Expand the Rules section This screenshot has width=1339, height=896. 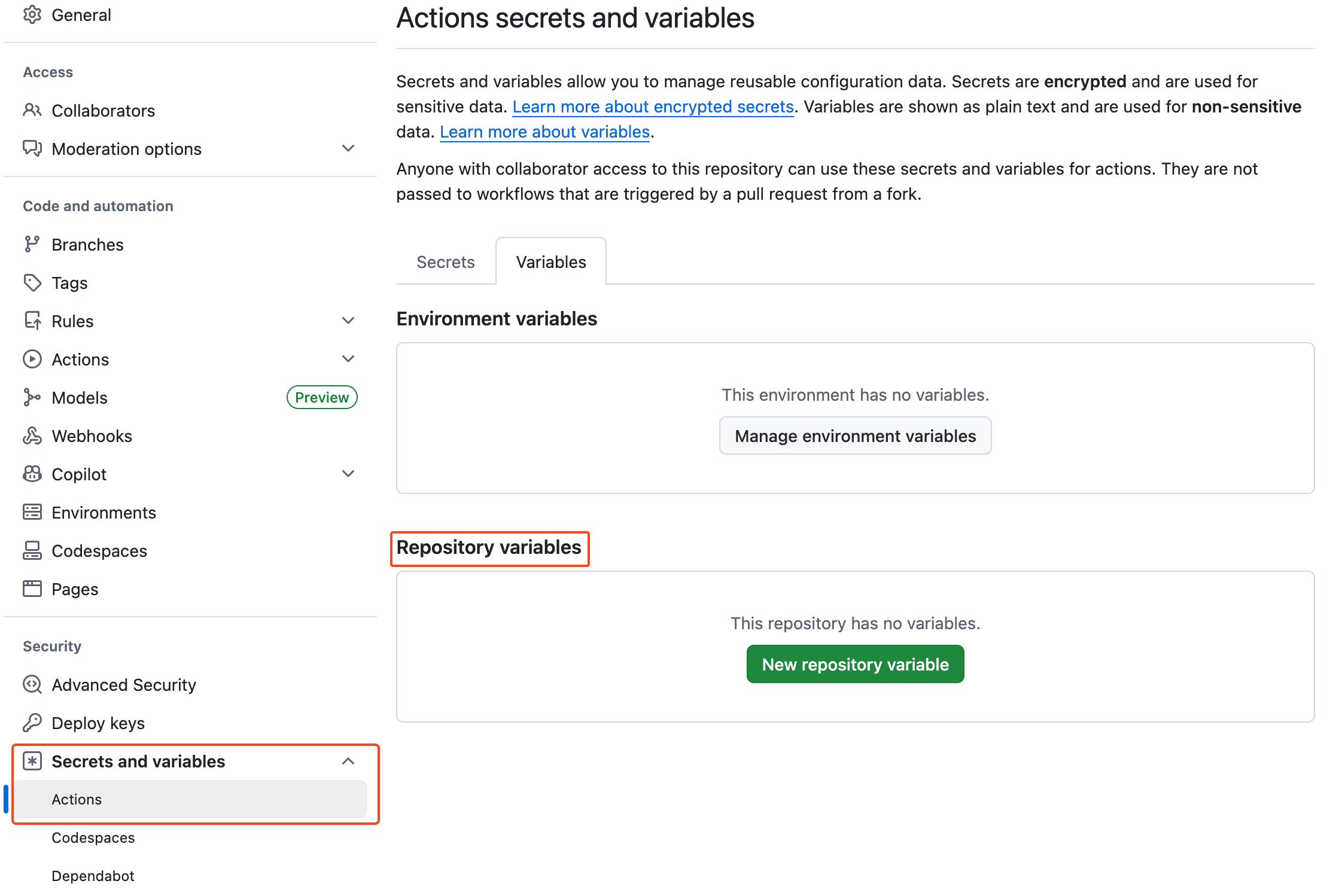[348, 321]
